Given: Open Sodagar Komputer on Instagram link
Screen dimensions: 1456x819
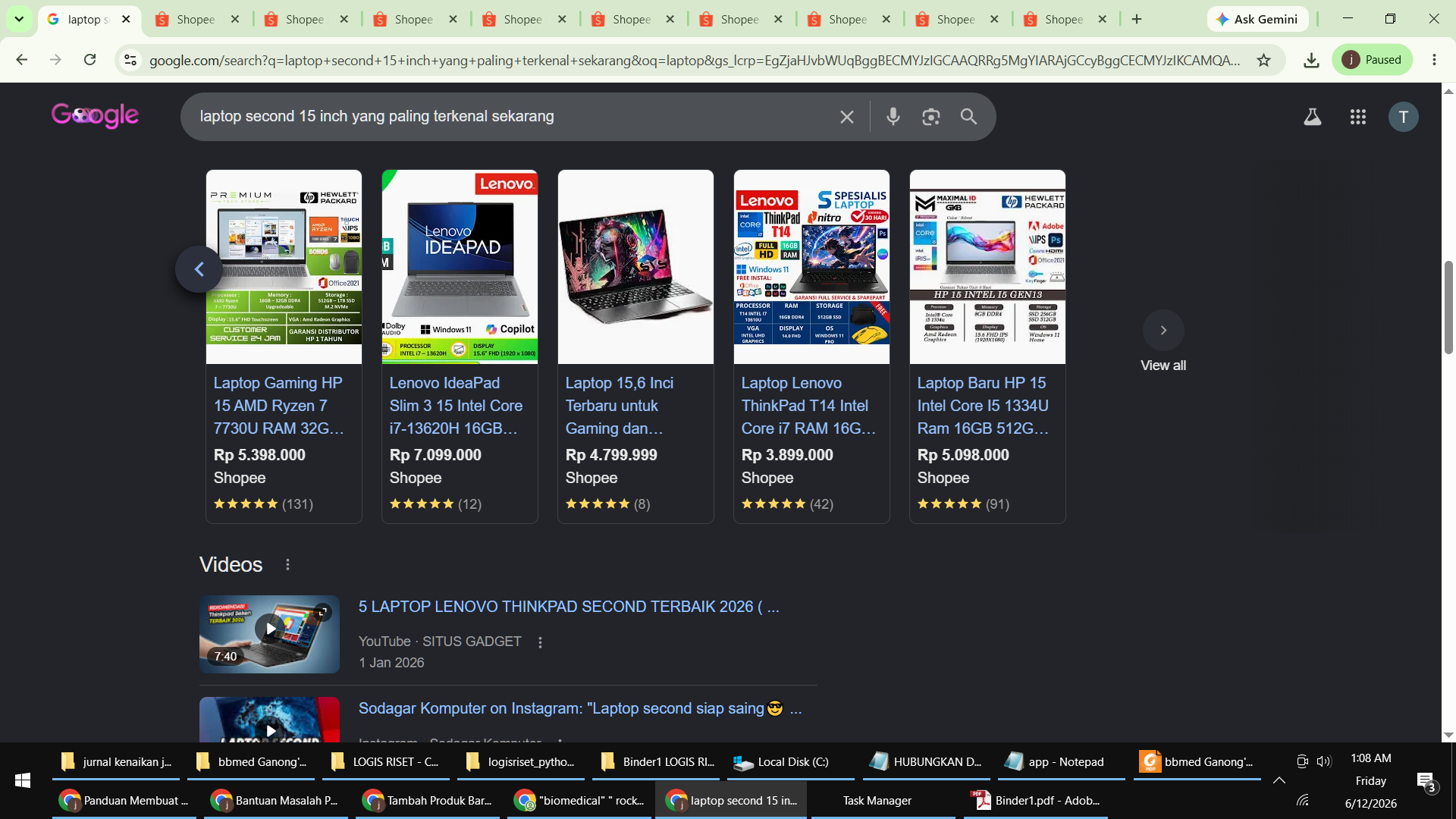Looking at the screenshot, I should (x=580, y=708).
